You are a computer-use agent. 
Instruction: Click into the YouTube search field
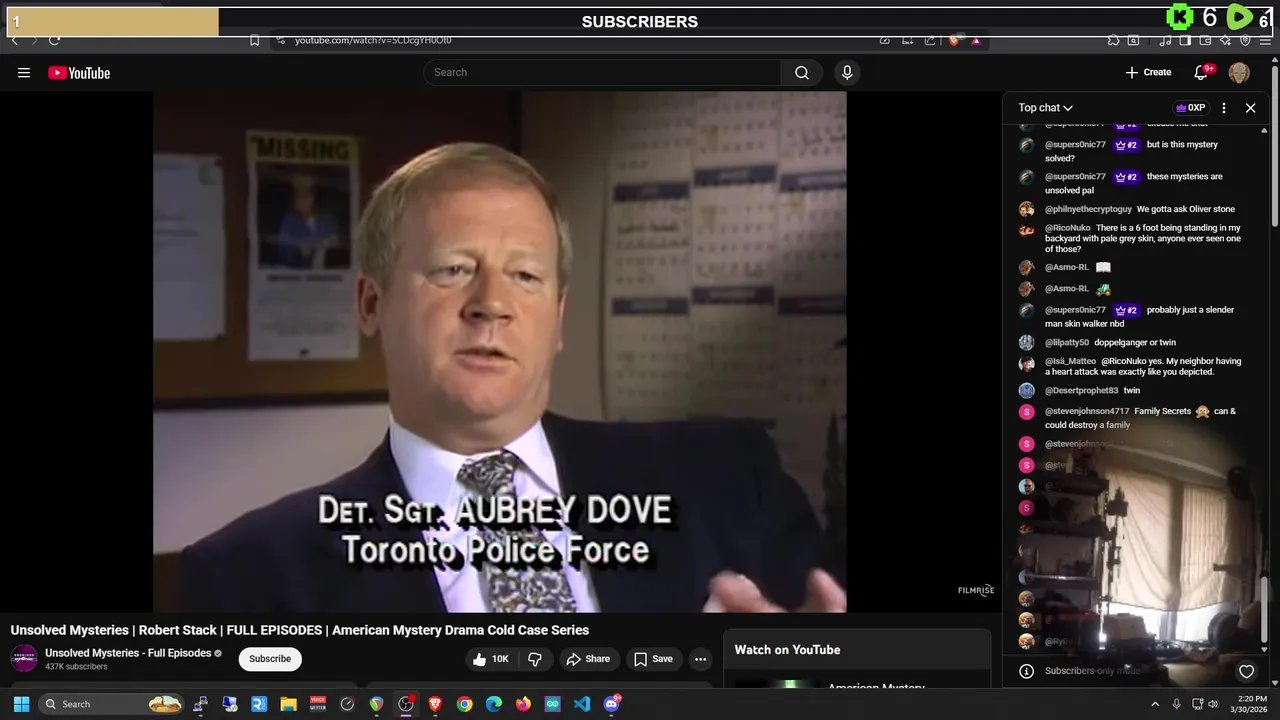click(x=603, y=72)
